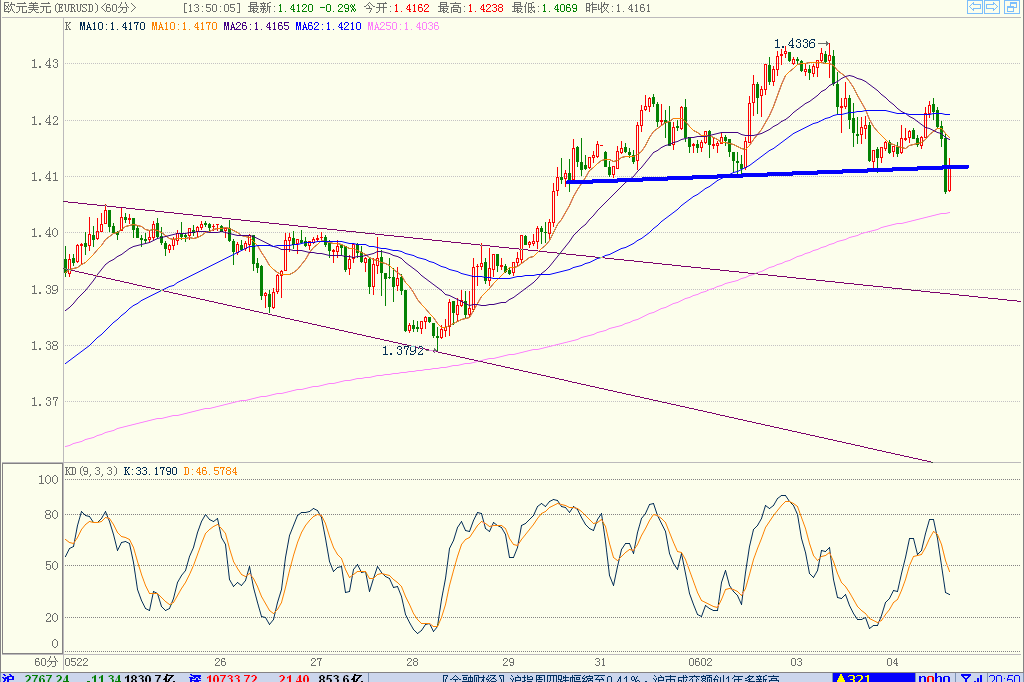This screenshot has width=1024, height=682.
Task: Click the 60分 period label
Action: (x=46, y=662)
